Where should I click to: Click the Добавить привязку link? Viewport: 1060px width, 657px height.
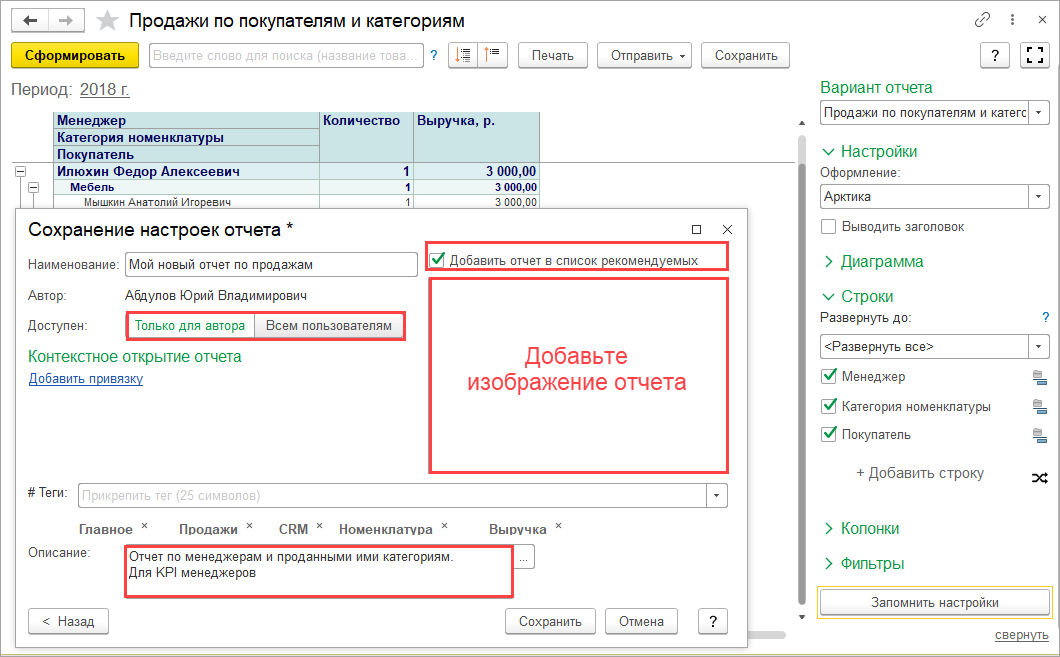[x=86, y=379]
